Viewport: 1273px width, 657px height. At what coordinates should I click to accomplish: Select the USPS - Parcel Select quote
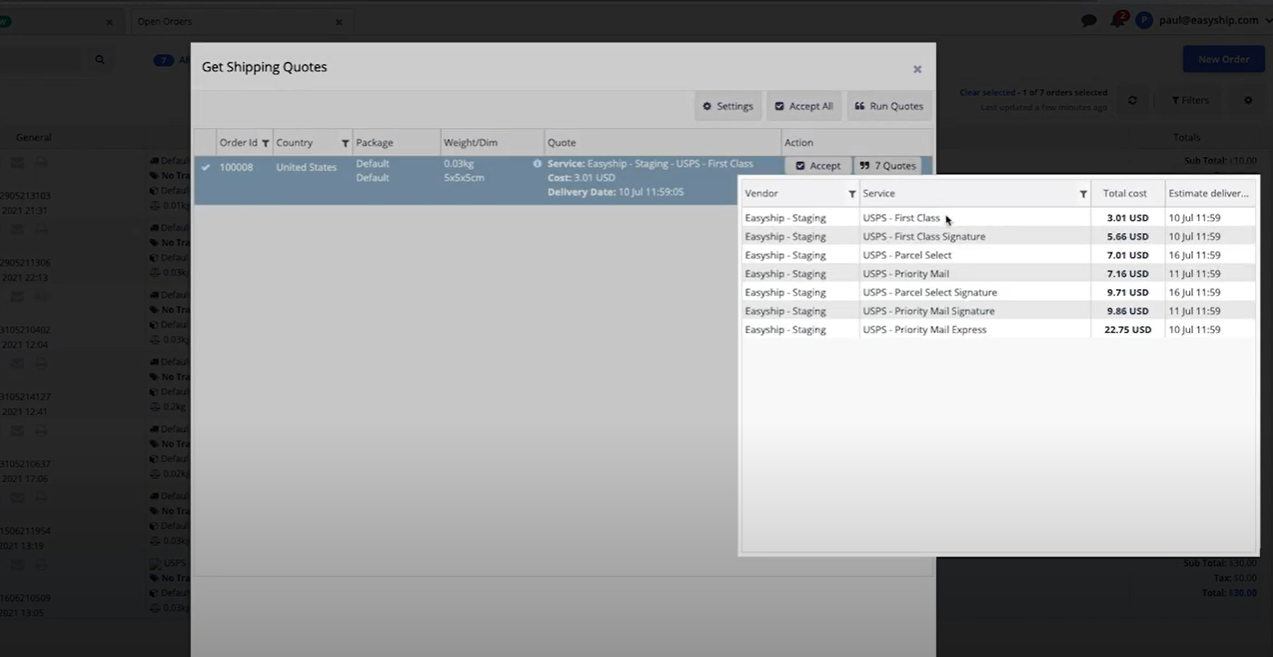(x=999, y=255)
